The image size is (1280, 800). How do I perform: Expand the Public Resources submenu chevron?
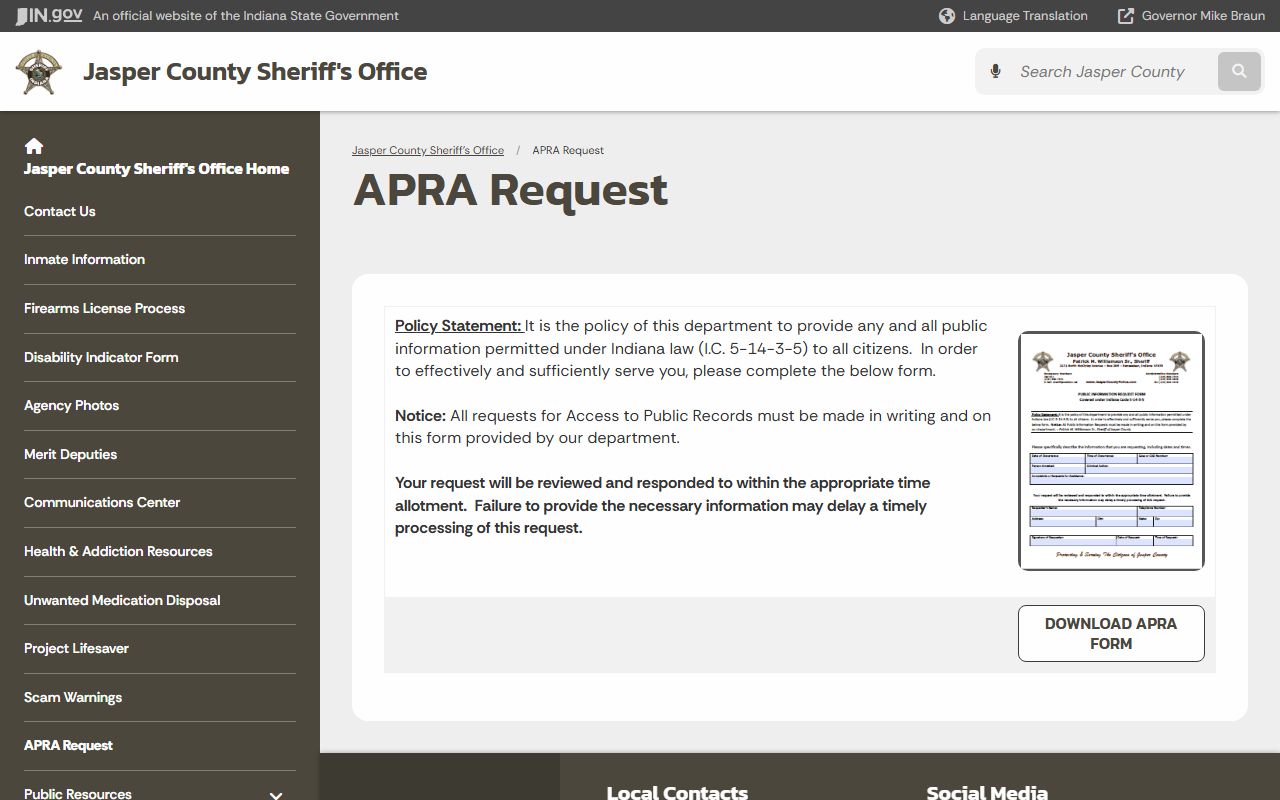tap(276, 795)
